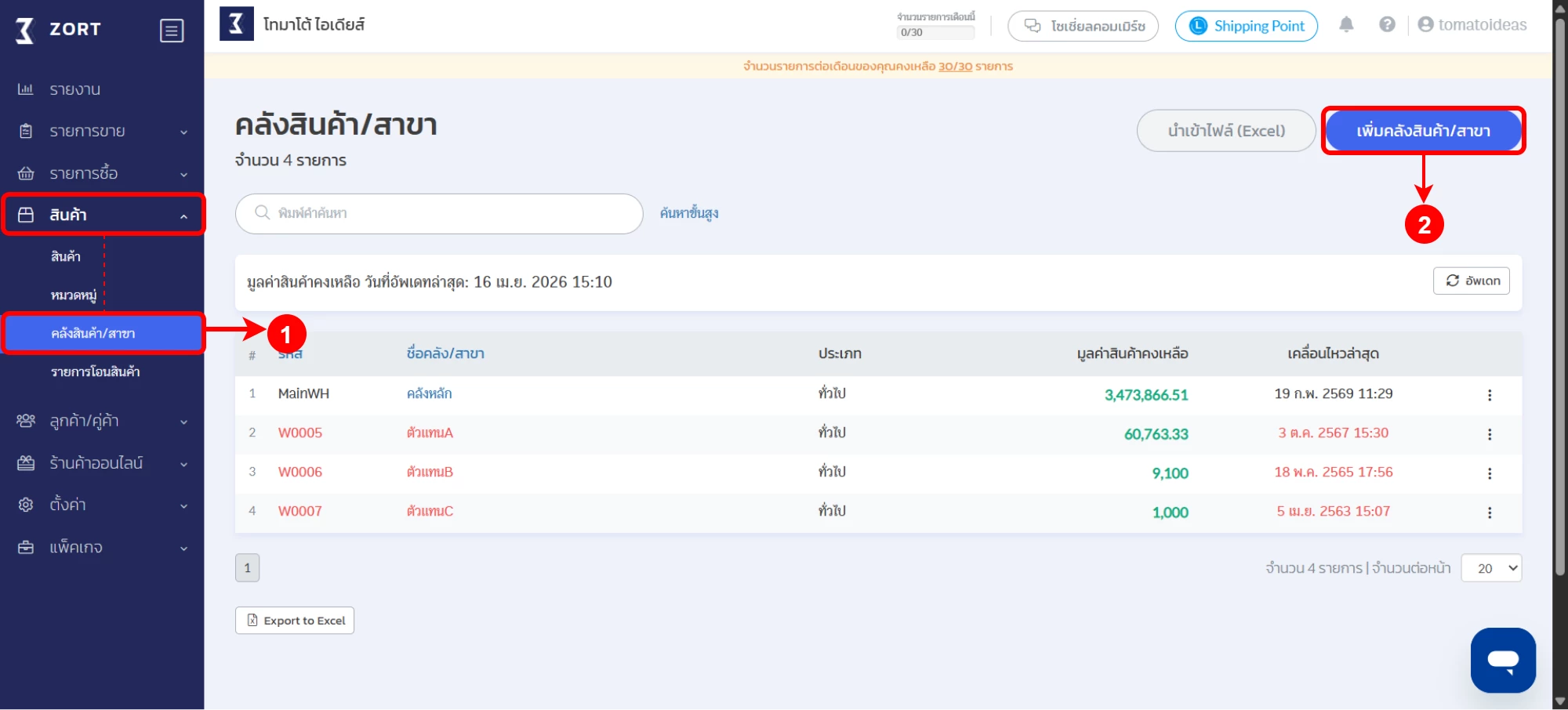Open the help question mark icon

coord(1387,25)
